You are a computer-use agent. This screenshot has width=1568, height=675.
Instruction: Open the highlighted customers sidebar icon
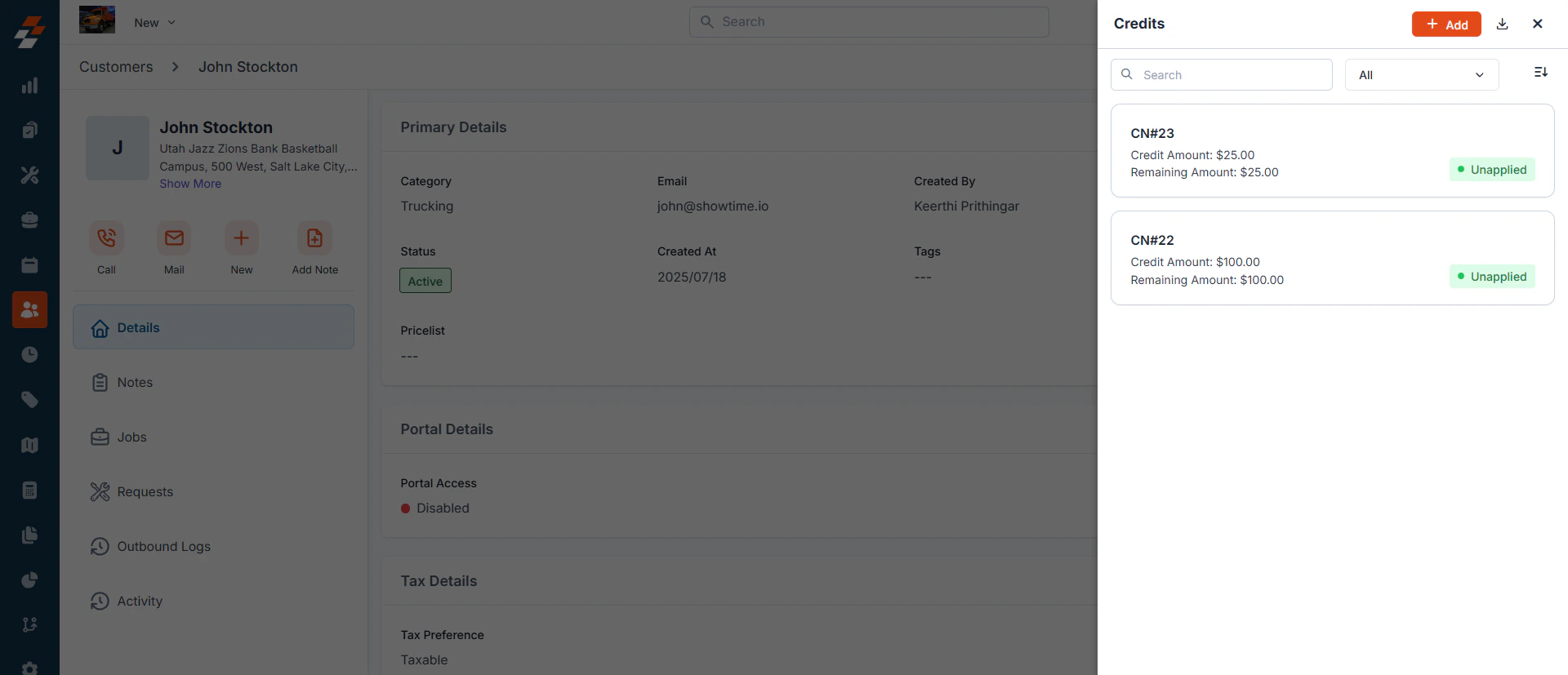[x=29, y=310]
